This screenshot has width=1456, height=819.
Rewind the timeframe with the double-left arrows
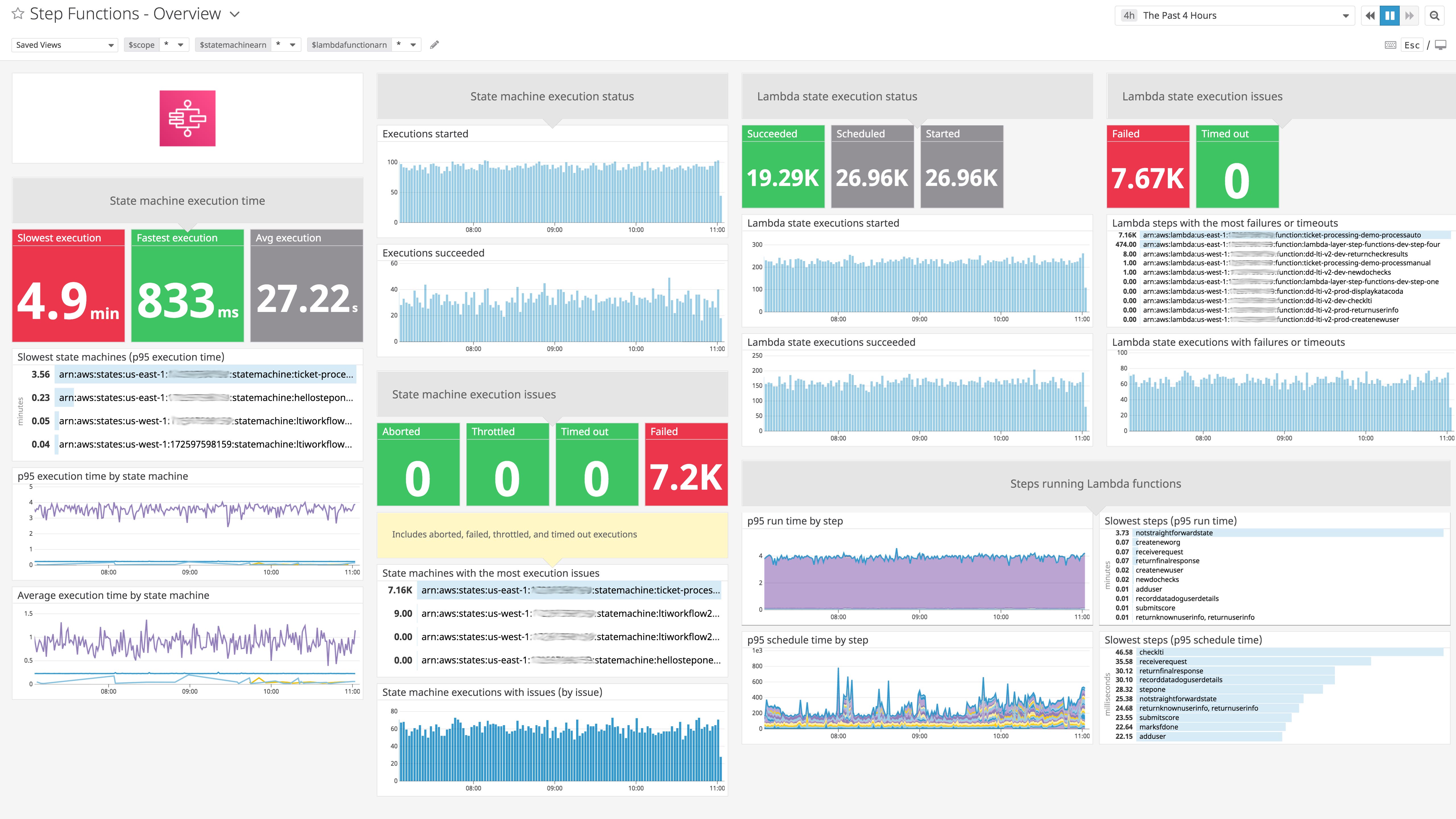[1370, 15]
